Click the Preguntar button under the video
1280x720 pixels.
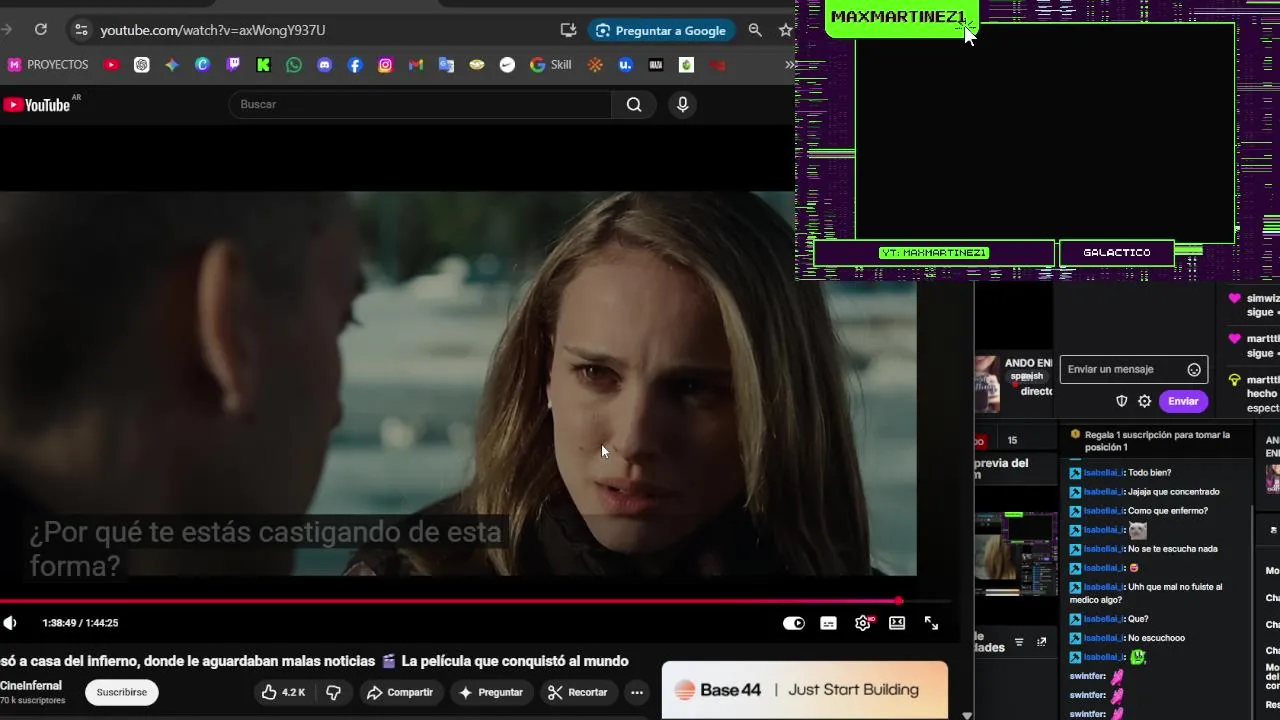tap(491, 692)
